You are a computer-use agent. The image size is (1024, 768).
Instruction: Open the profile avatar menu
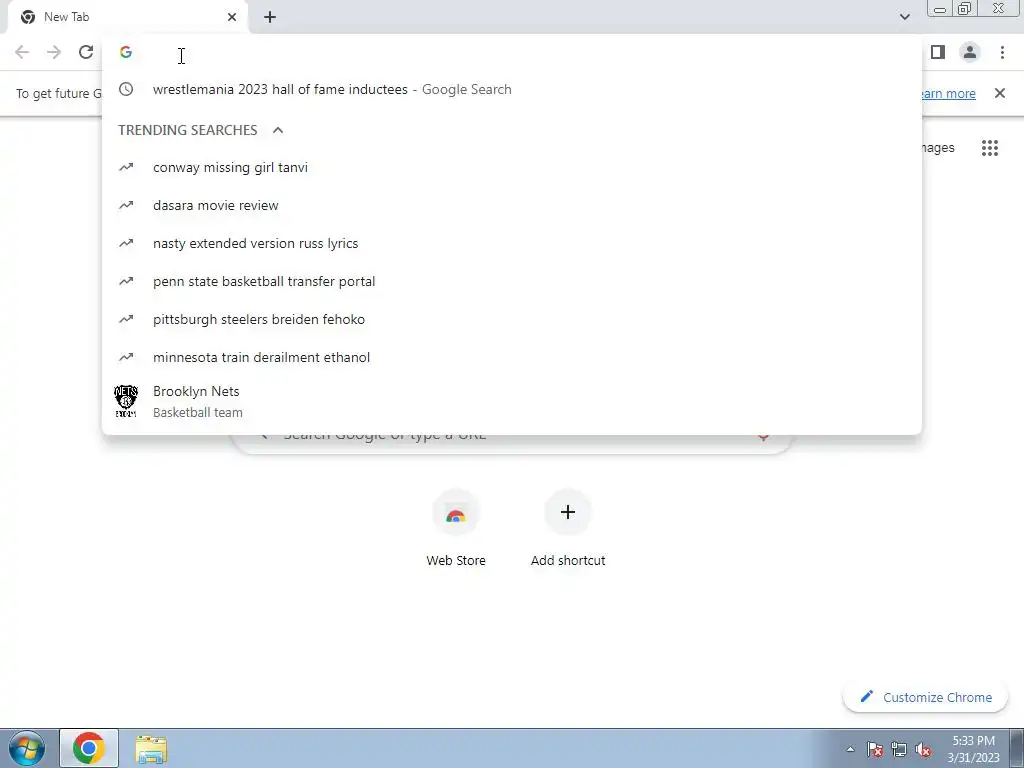click(970, 52)
